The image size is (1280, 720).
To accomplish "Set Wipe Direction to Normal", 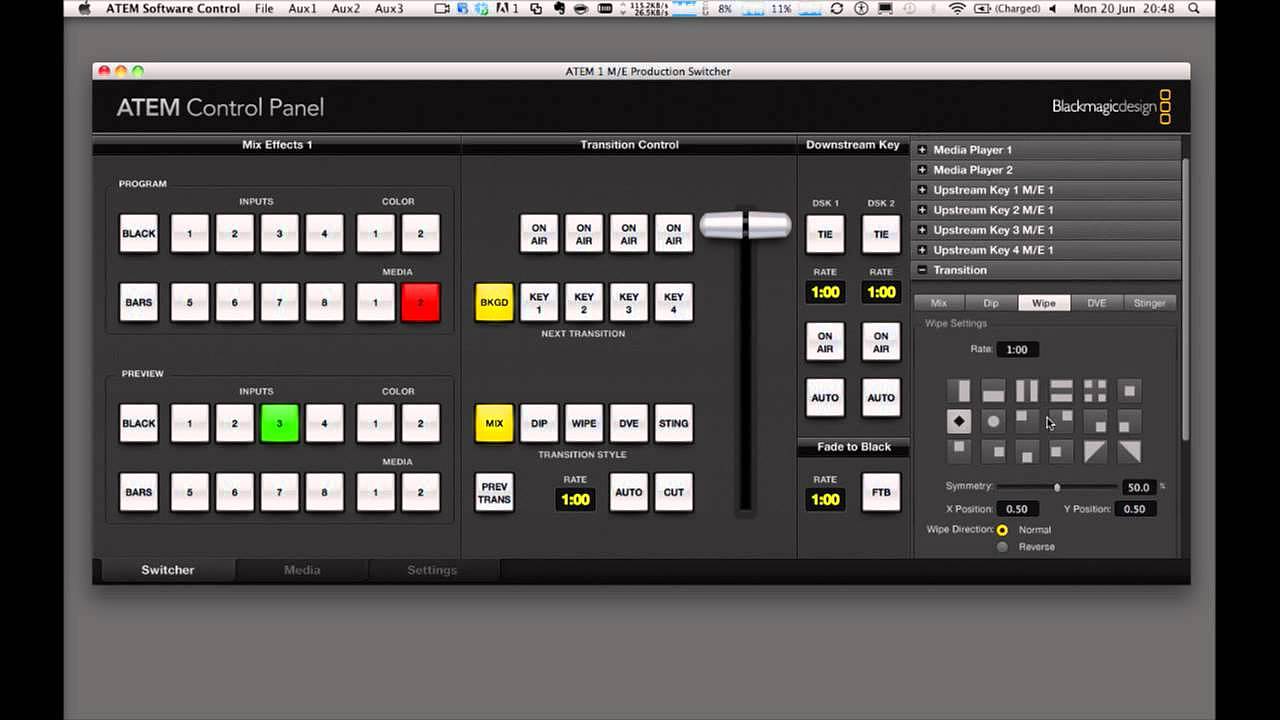I will click(x=1002, y=530).
